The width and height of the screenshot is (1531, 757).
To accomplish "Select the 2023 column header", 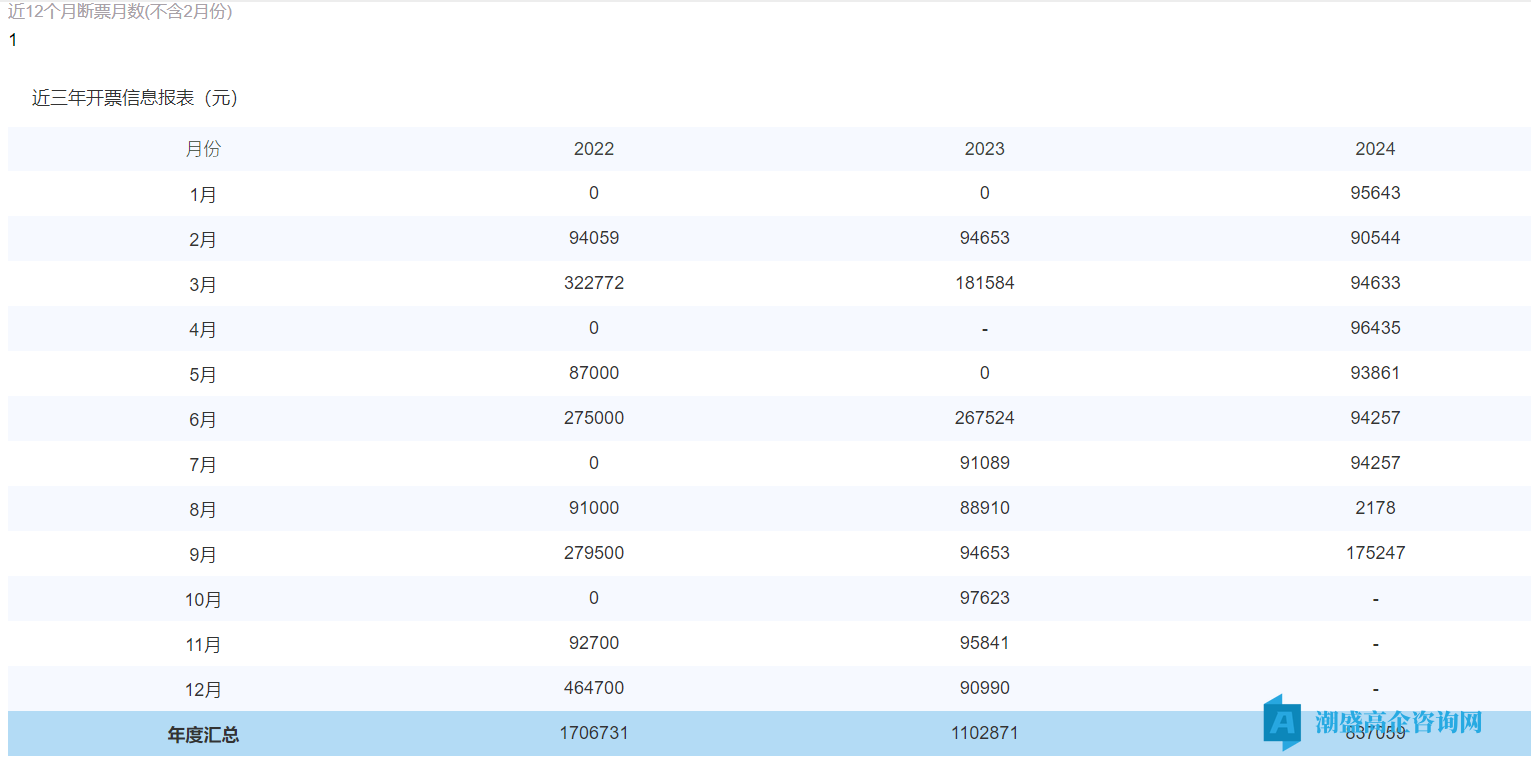I will 985,149.
